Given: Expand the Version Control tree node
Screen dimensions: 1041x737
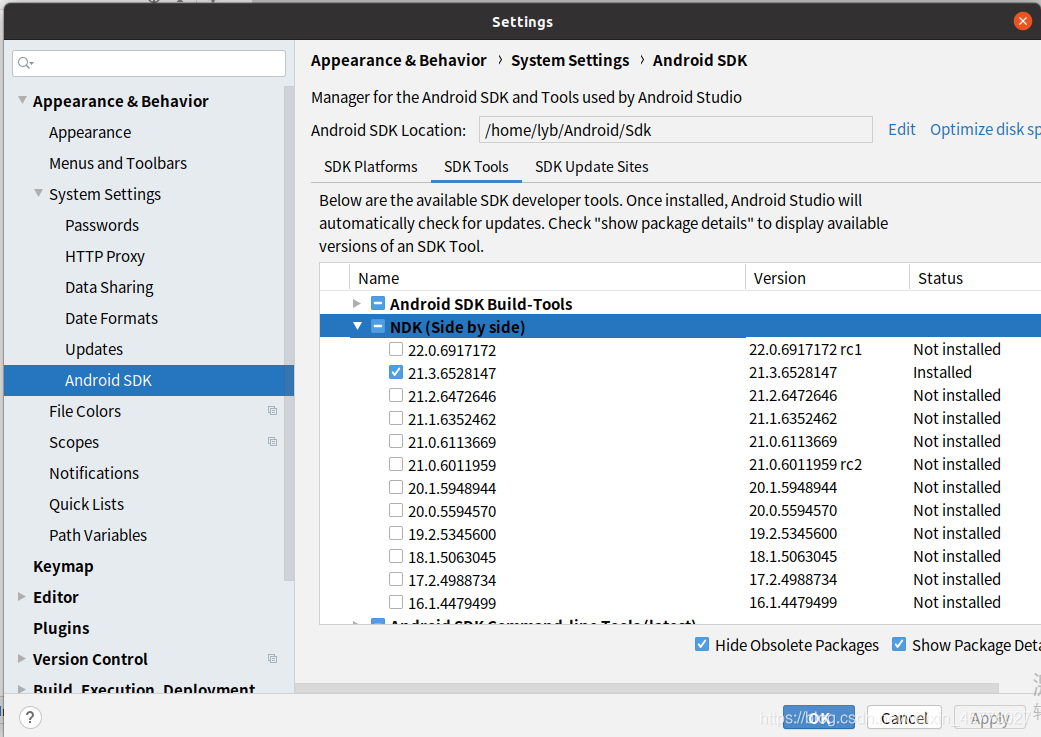Looking at the screenshot, I should 22,659.
